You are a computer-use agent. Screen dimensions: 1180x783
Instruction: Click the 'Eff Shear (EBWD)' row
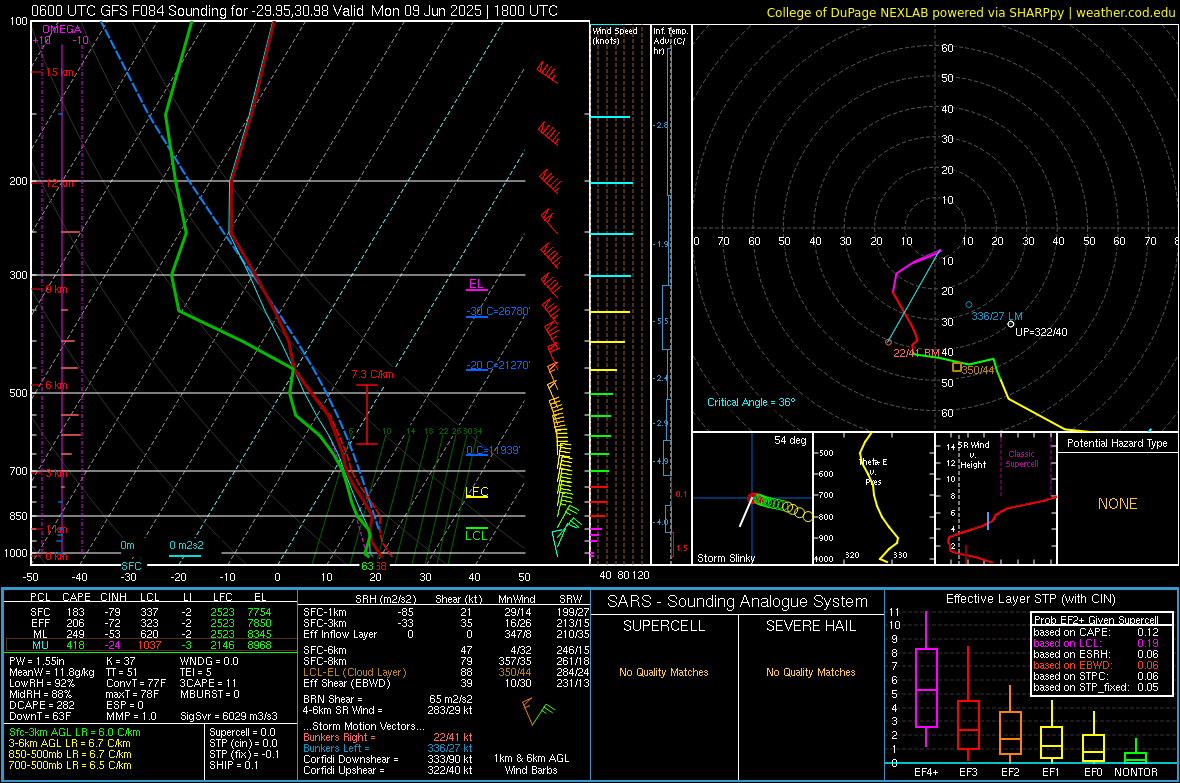[446, 684]
